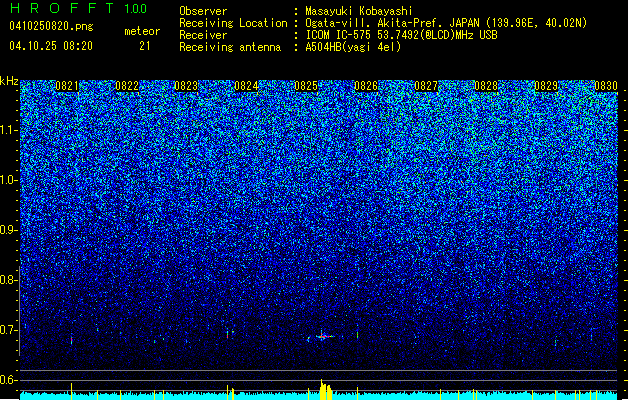The image size is (629, 400).
Task: Click the receiver text ICOM IC-575 53.7492 MHz
Action: (x=401, y=35)
